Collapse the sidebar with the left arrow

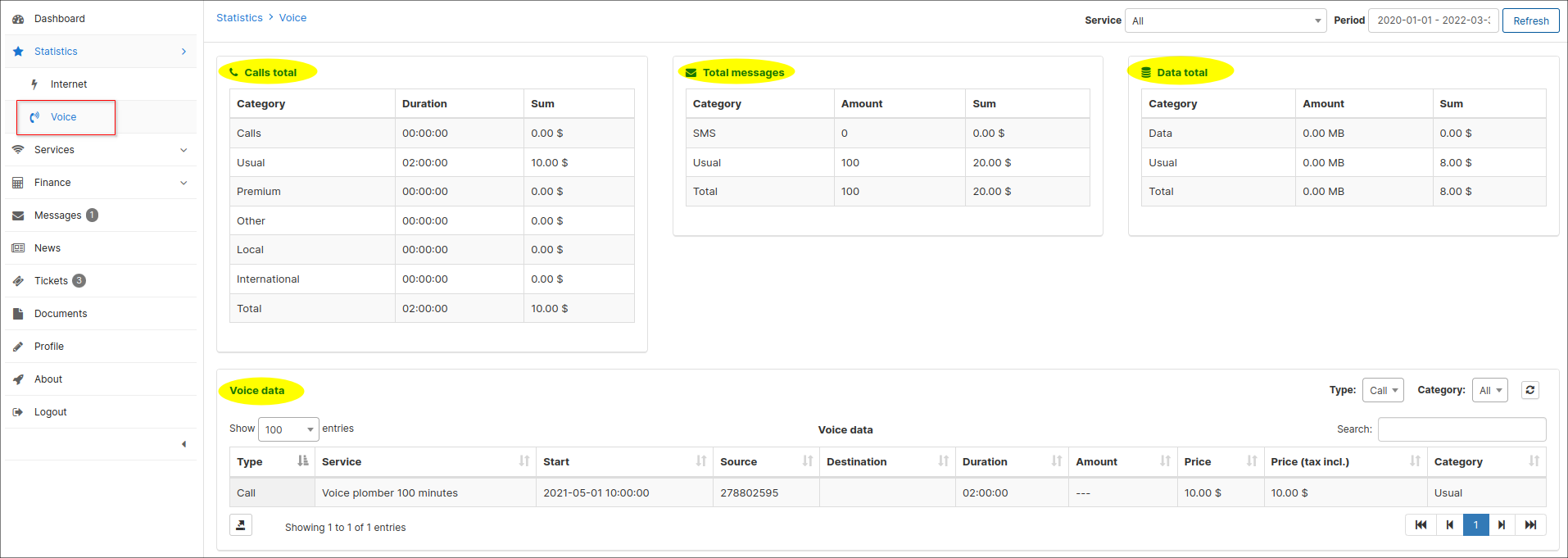pyautogui.click(x=184, y=444)
